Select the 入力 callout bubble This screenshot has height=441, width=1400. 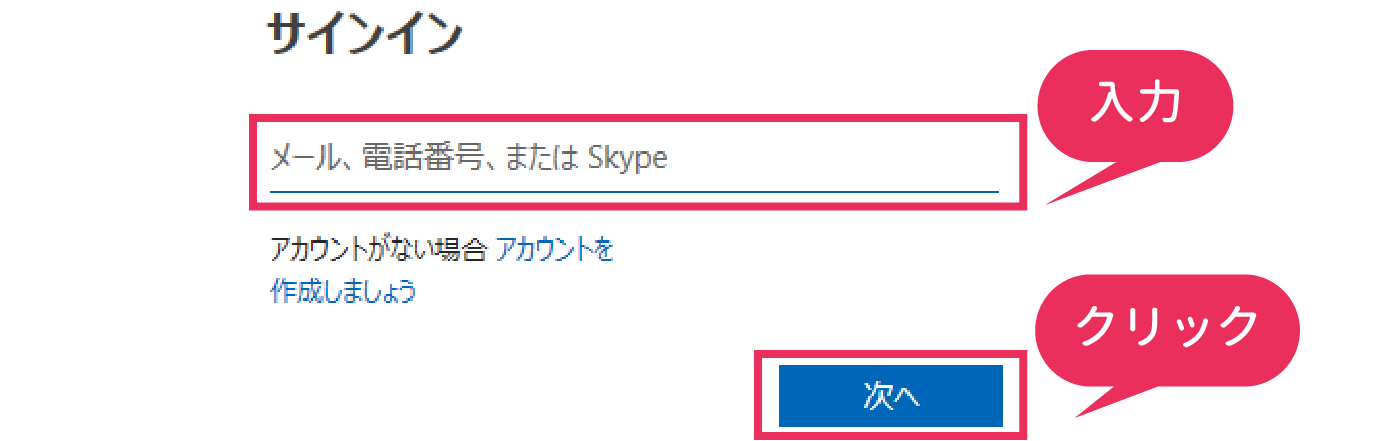1137,106
